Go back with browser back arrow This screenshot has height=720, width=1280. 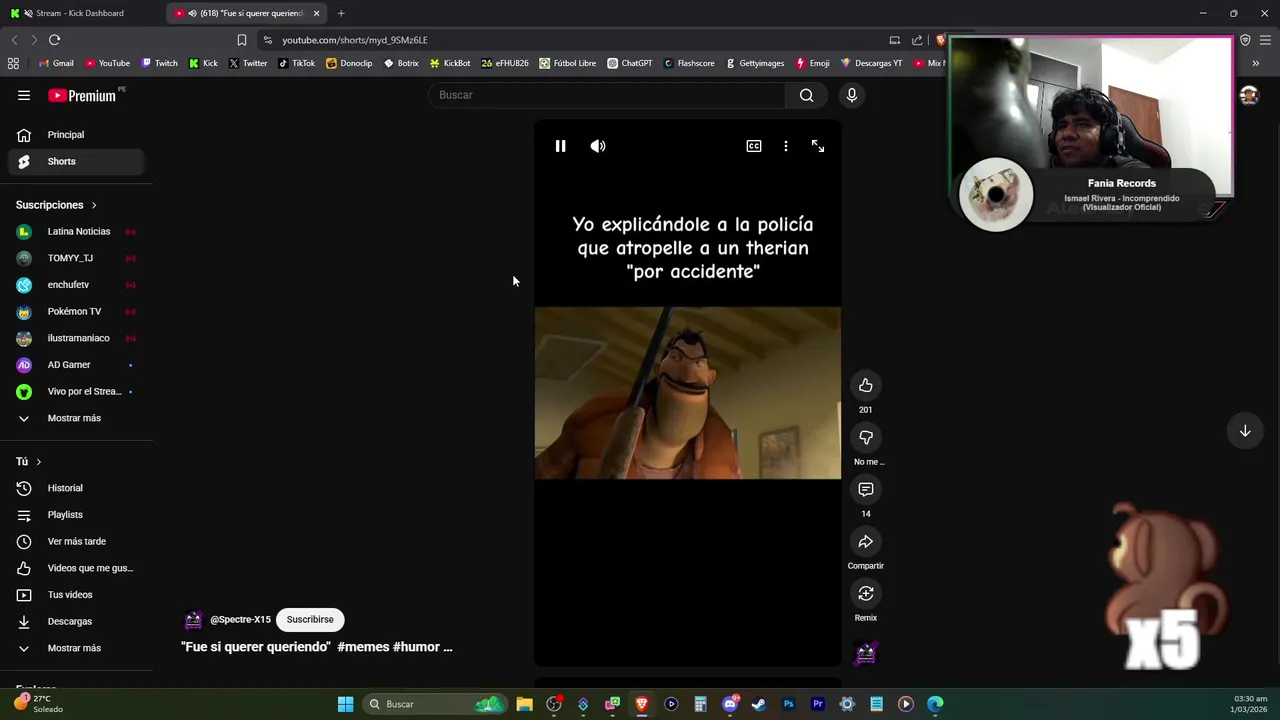(x=14, y=40)
